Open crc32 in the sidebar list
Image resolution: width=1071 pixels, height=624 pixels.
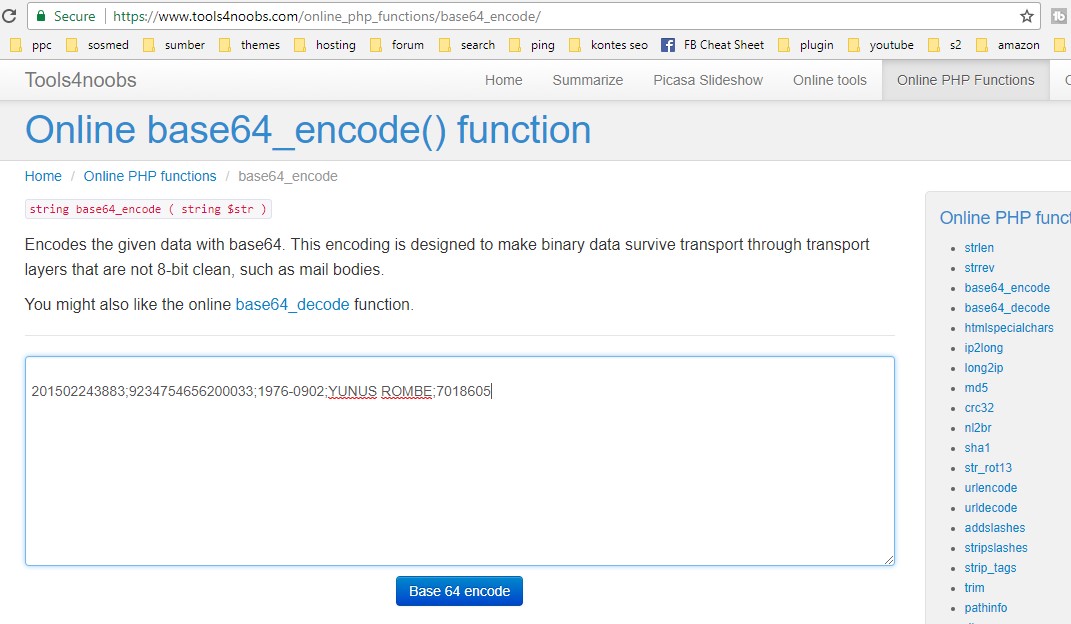[x=979, y=408]
